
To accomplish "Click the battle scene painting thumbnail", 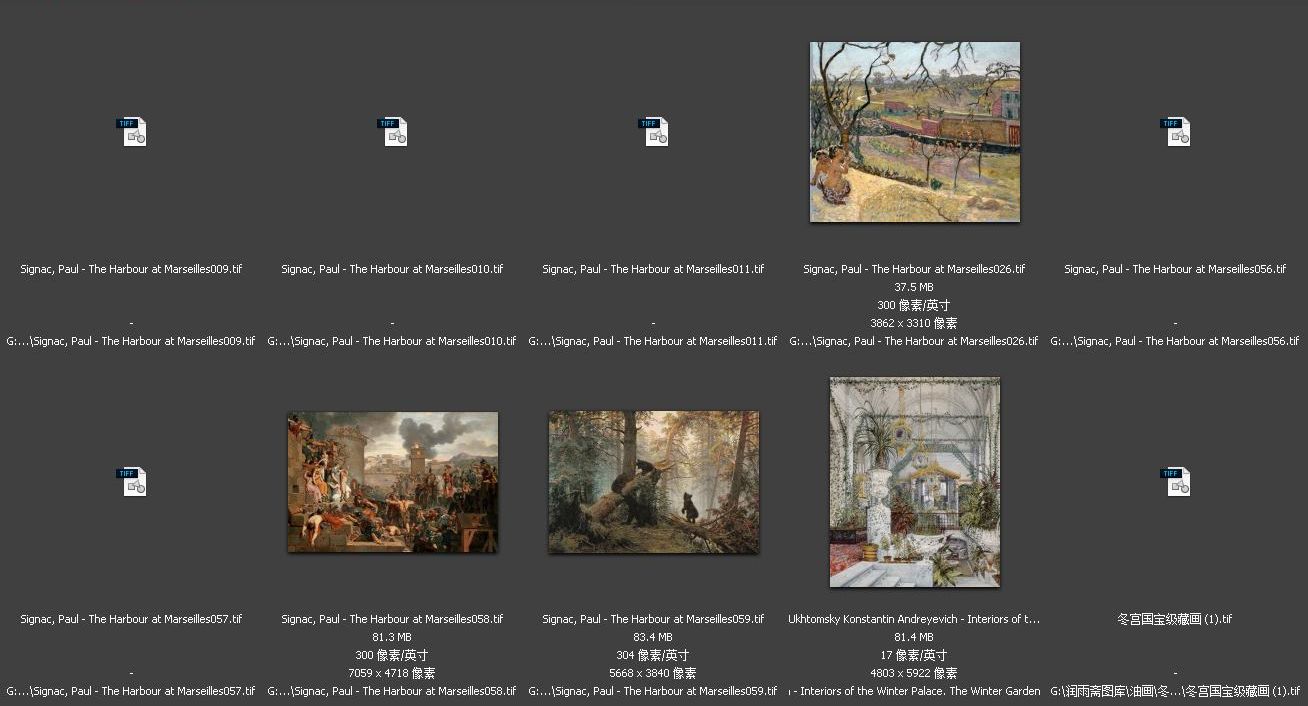I will (392, 482).
